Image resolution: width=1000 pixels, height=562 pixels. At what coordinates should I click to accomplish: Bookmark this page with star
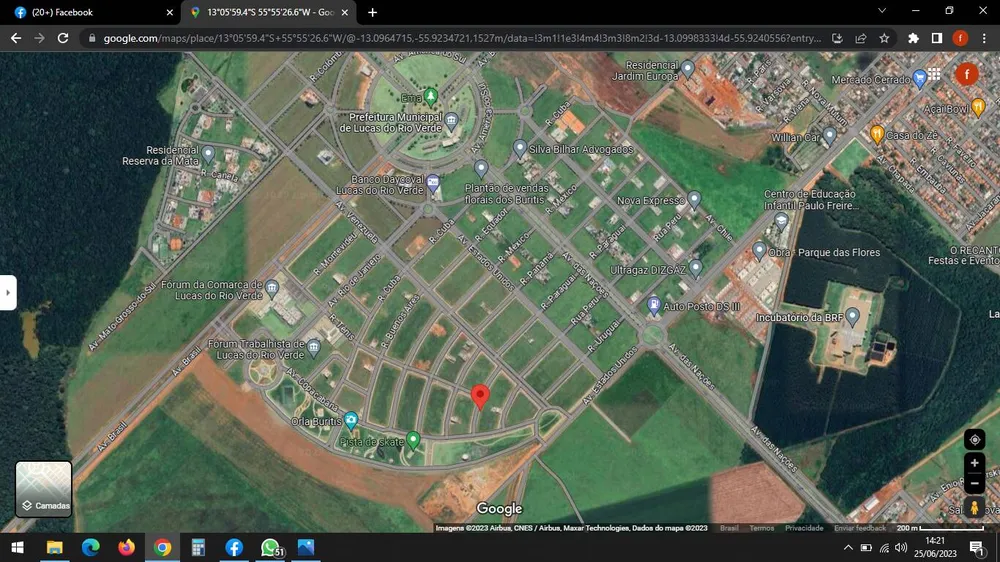coord(884,38)
